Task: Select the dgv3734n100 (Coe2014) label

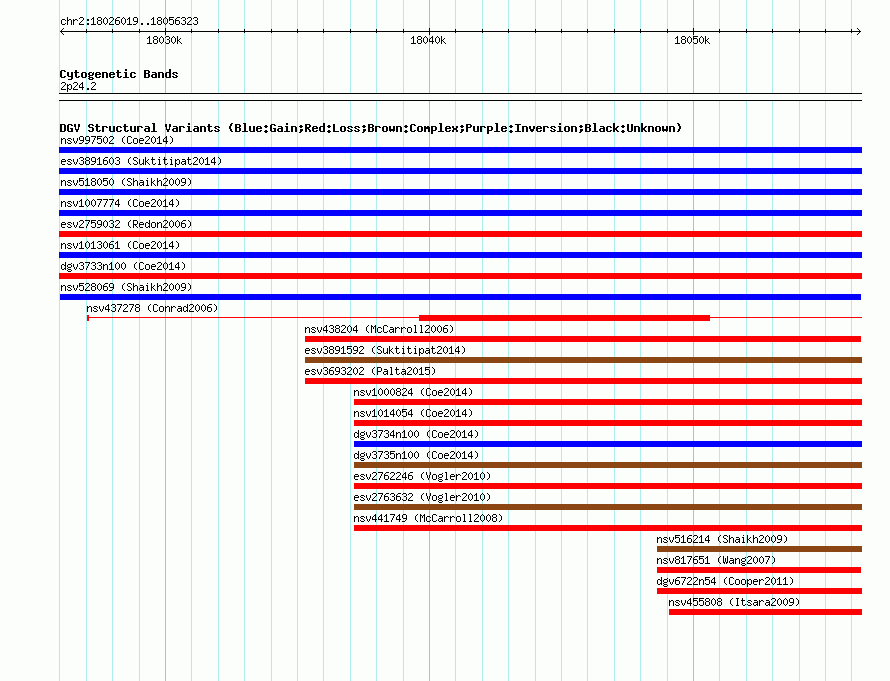Action: click(416, 434)
